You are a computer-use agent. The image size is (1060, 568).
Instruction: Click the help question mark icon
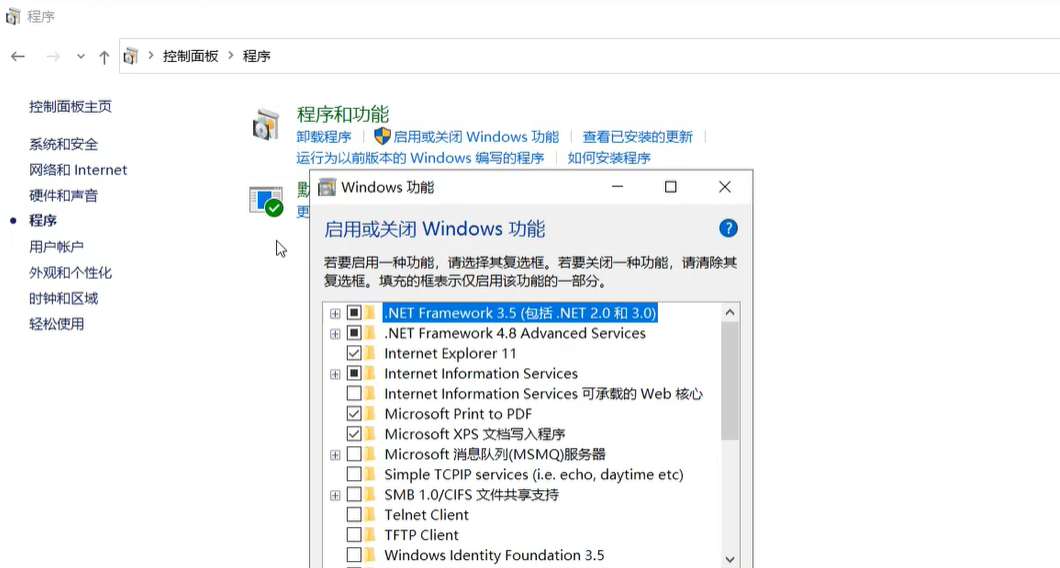[728, 229]
